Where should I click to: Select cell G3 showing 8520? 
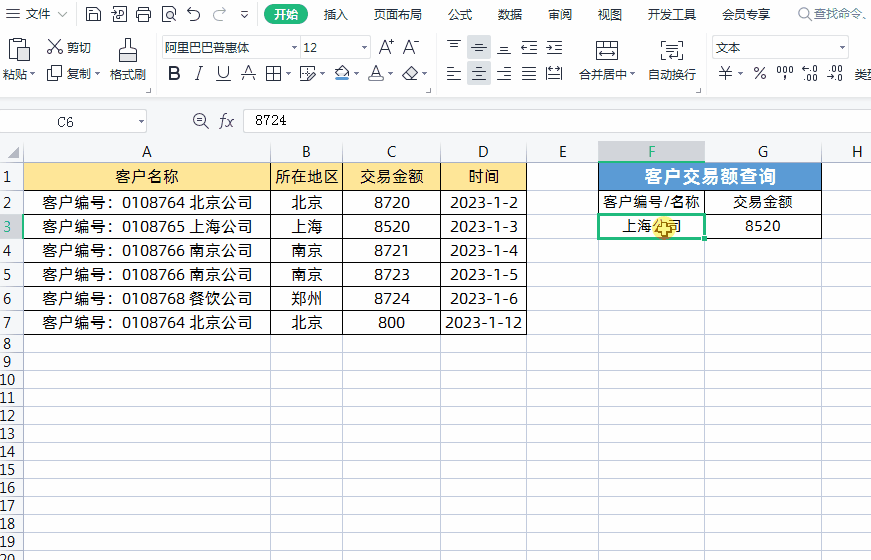763,226
